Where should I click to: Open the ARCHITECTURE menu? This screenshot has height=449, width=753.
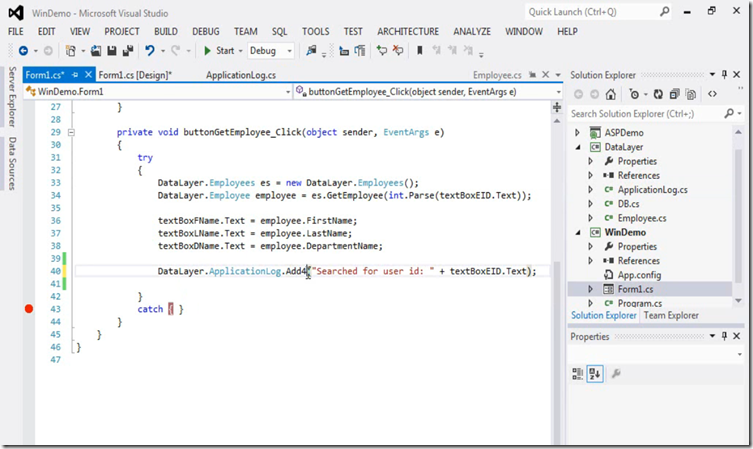(x=408, y=31)
